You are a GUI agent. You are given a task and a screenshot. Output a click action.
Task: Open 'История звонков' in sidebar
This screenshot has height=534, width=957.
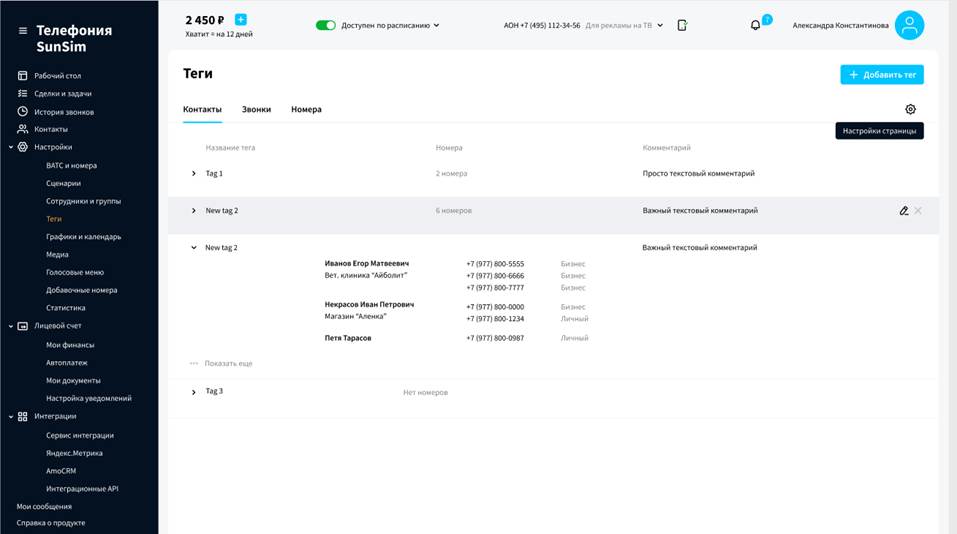(x=62, y=111)
